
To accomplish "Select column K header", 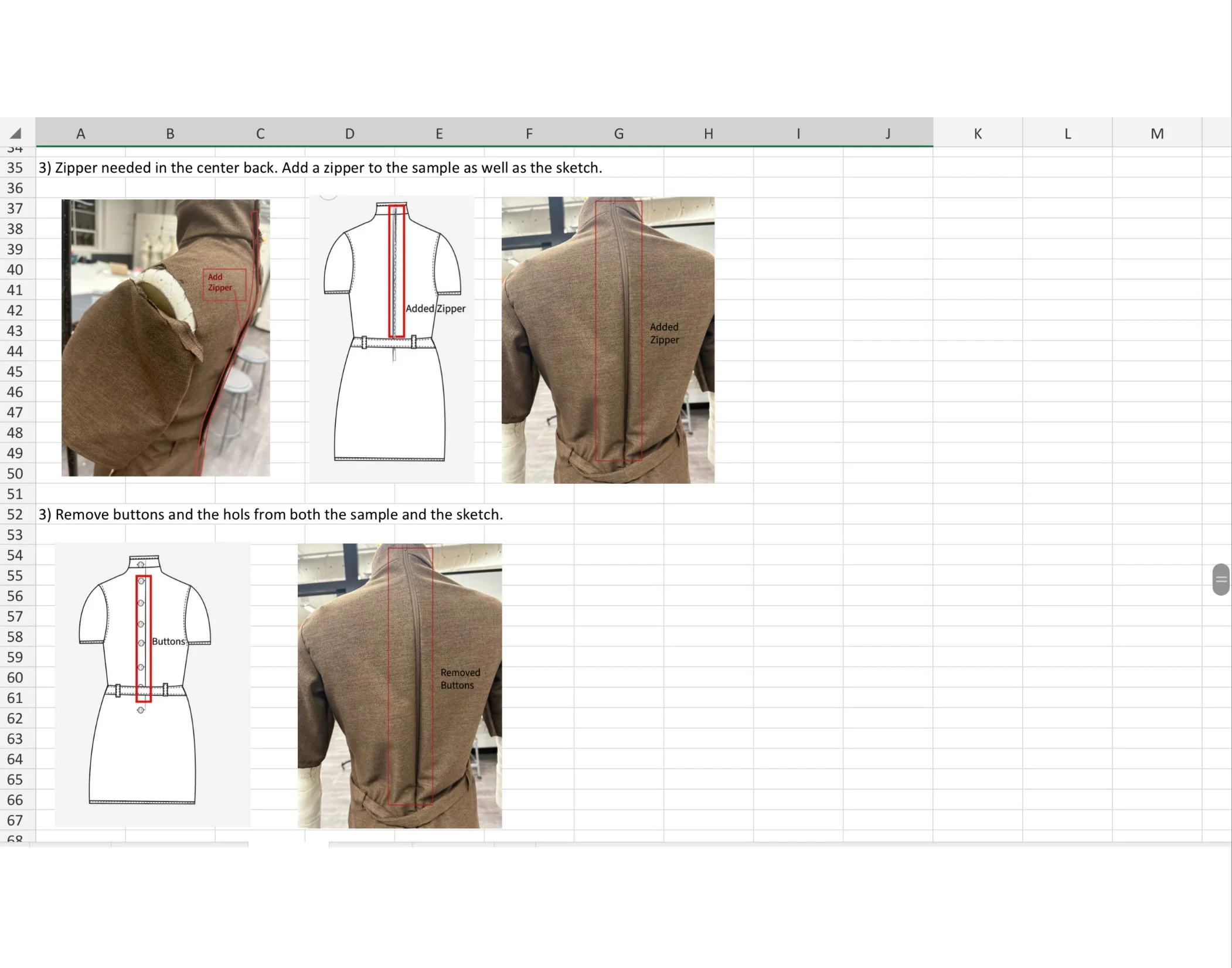I will [978, 134].
